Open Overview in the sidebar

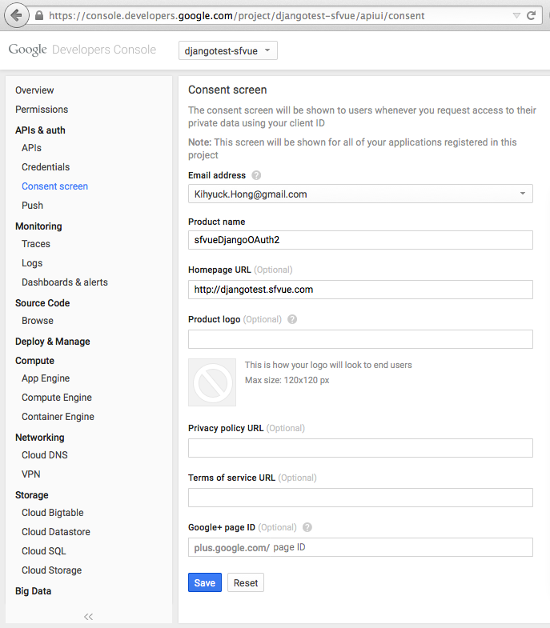(x=34, y=90)
